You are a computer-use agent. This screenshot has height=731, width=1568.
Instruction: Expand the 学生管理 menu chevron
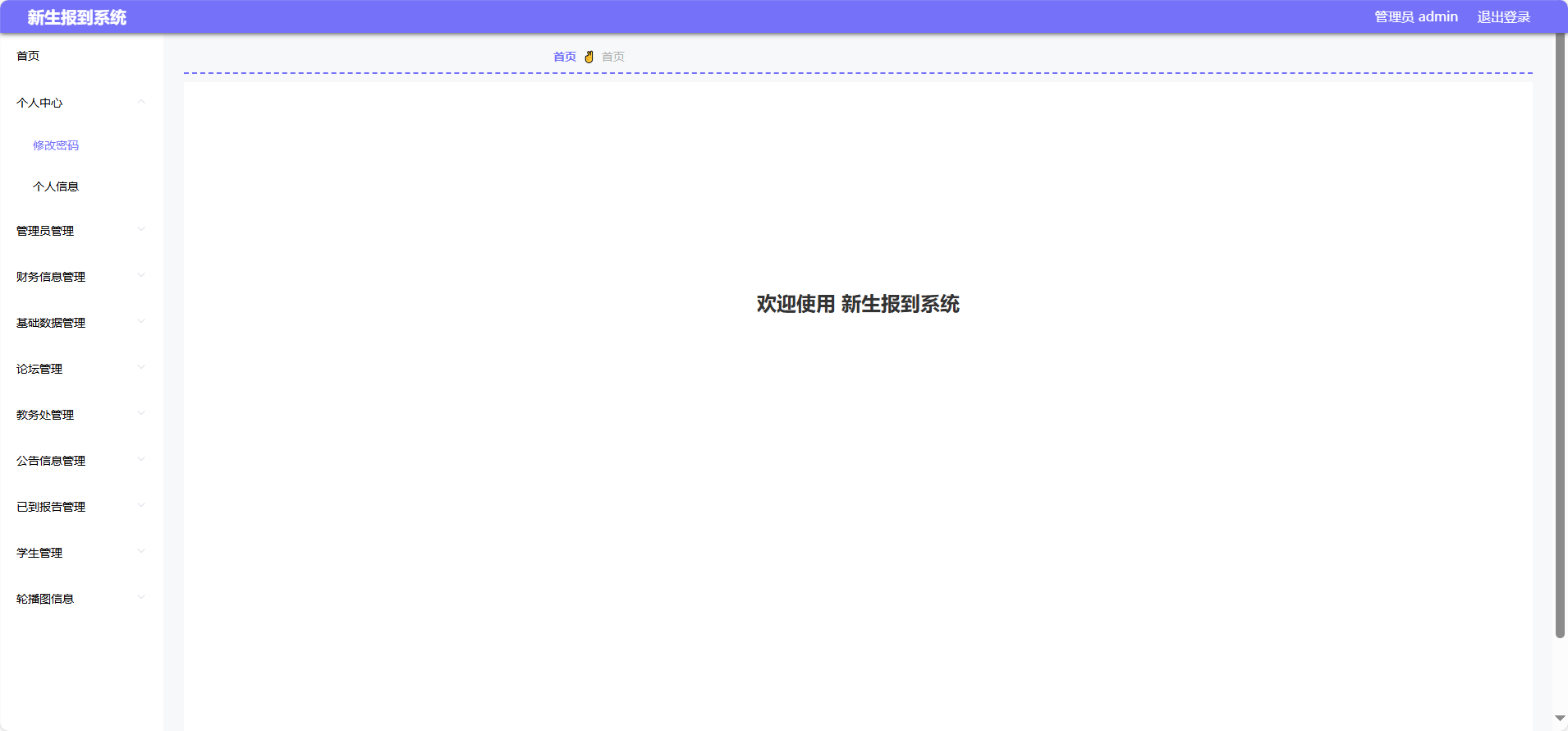click(x=141, y=551)
